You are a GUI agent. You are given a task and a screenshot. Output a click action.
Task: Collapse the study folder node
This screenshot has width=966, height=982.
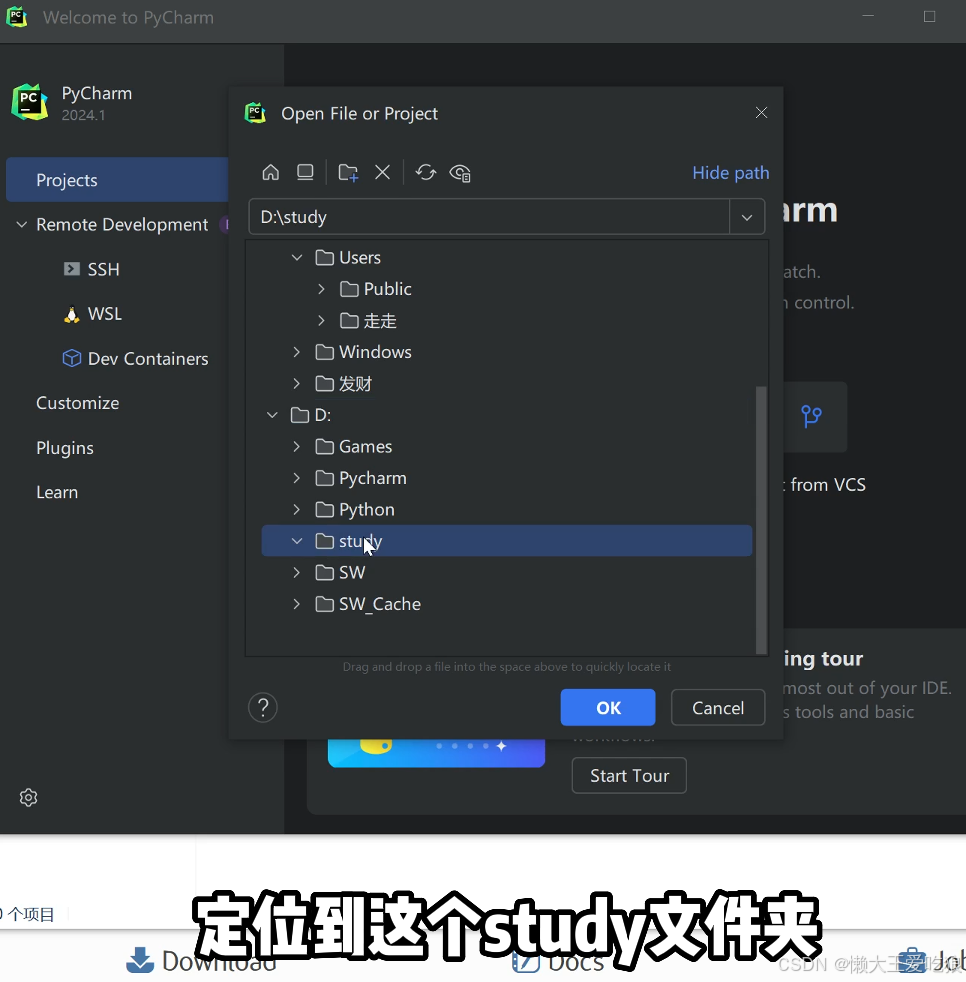[297, 540]
